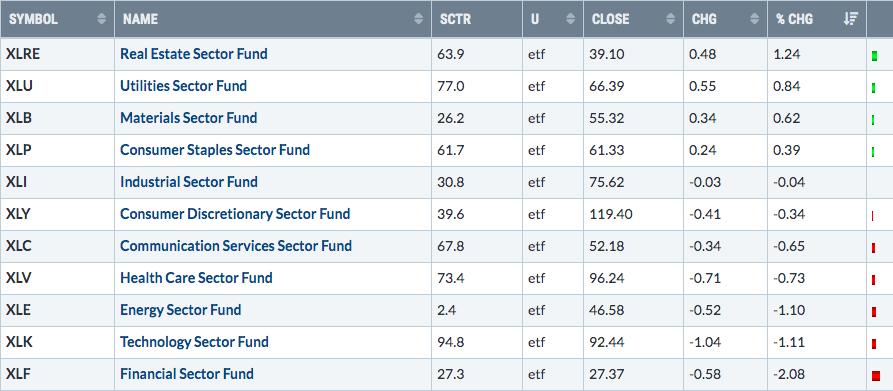Click the green bar for XLRE row

pos(874,56)
